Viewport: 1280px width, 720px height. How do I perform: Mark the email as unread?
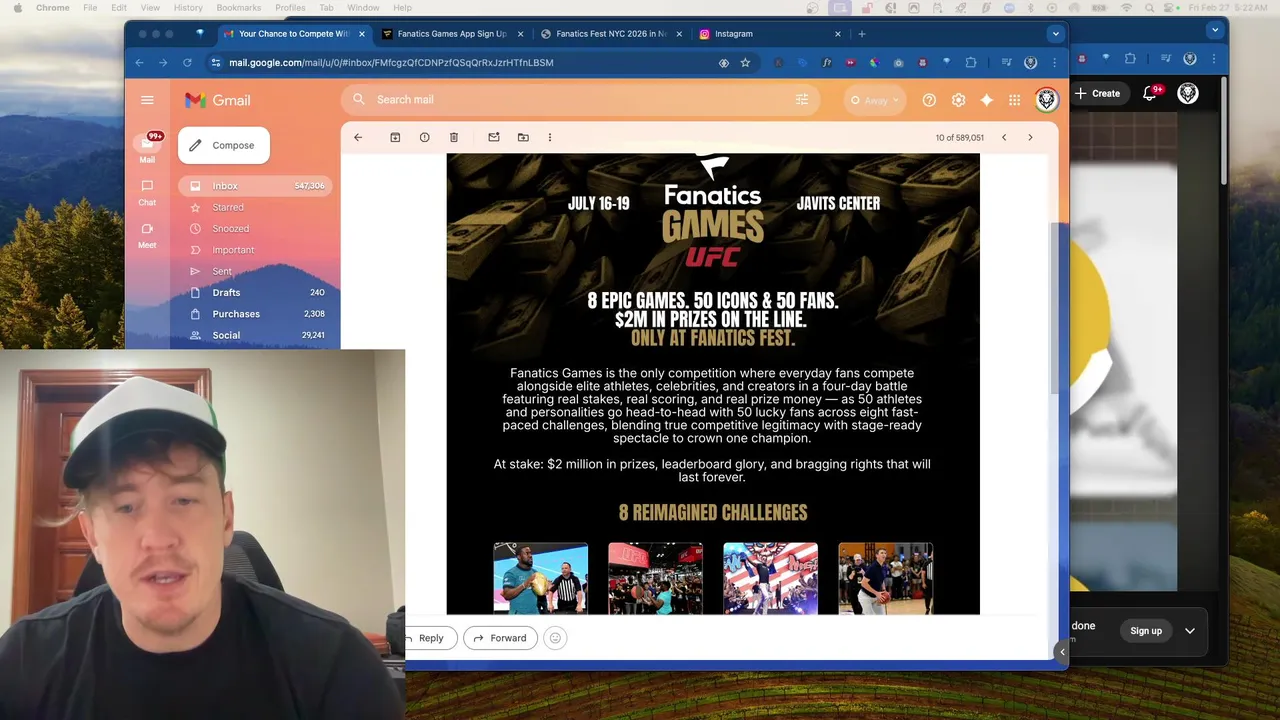click(x=494, y=137)
